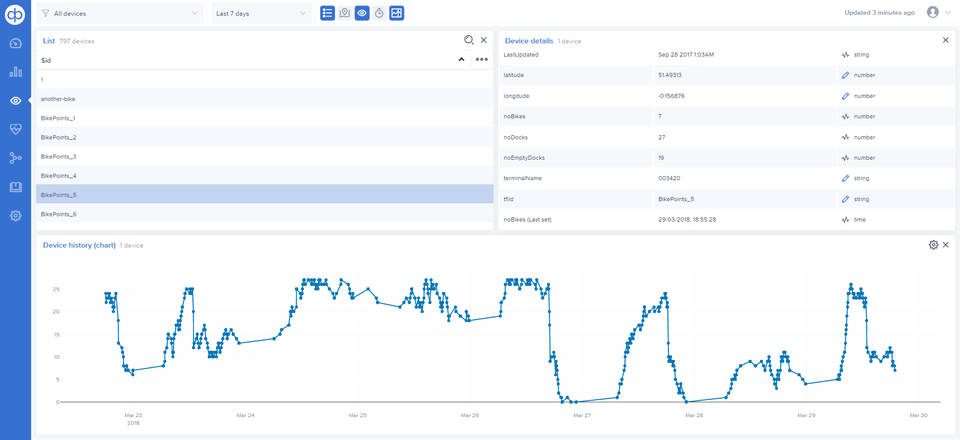
Task: Open the settings gear in left sidebar
Action: click(15, 216)
